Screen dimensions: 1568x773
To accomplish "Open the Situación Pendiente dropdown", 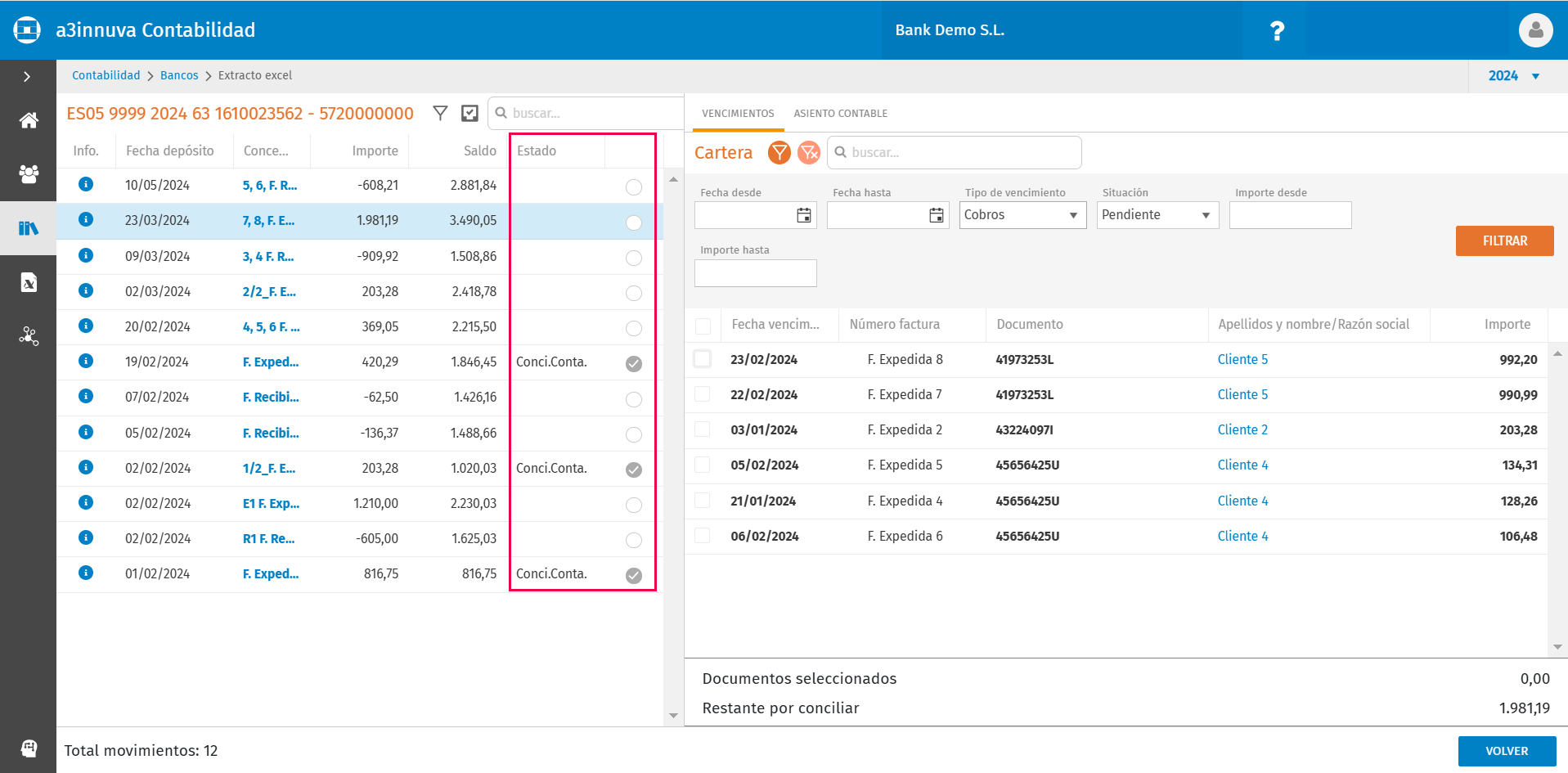I will pyautogui.click(x=1157, y=215).
